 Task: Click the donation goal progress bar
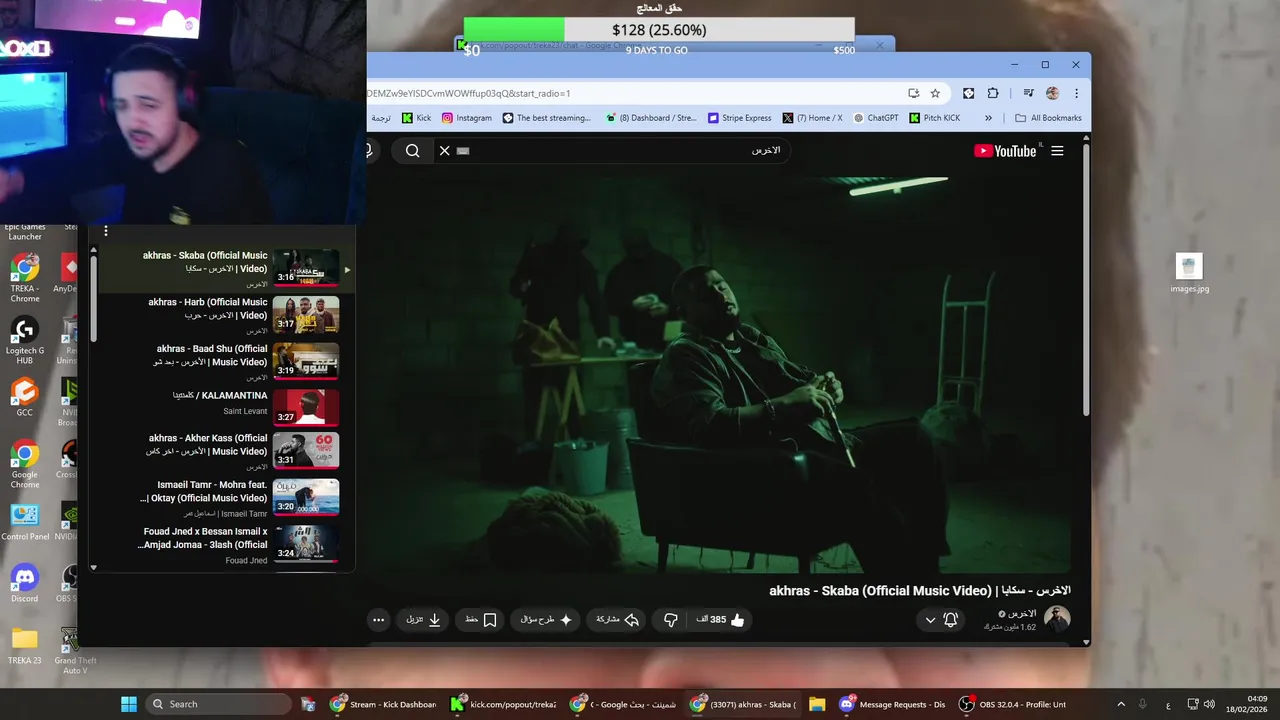pyautogui.click(x=659, y=30)
